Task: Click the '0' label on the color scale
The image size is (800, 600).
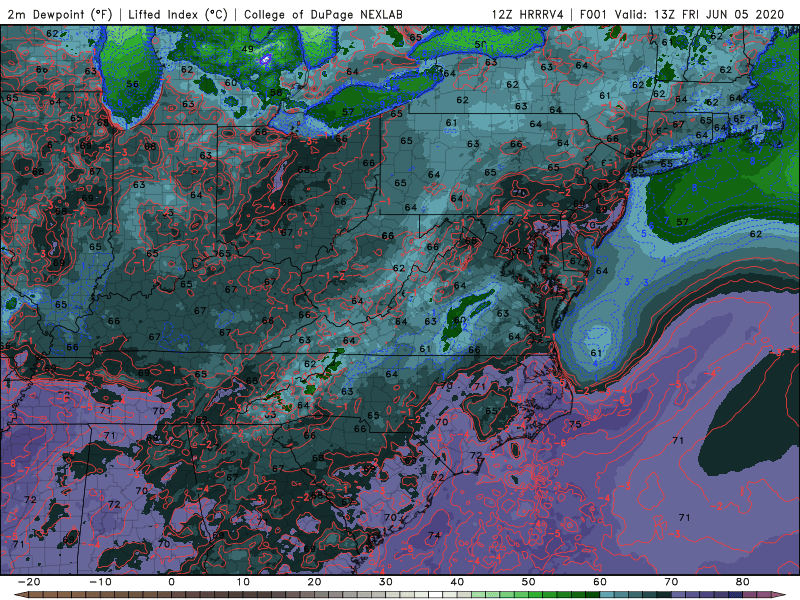Action: click(171, 582)
